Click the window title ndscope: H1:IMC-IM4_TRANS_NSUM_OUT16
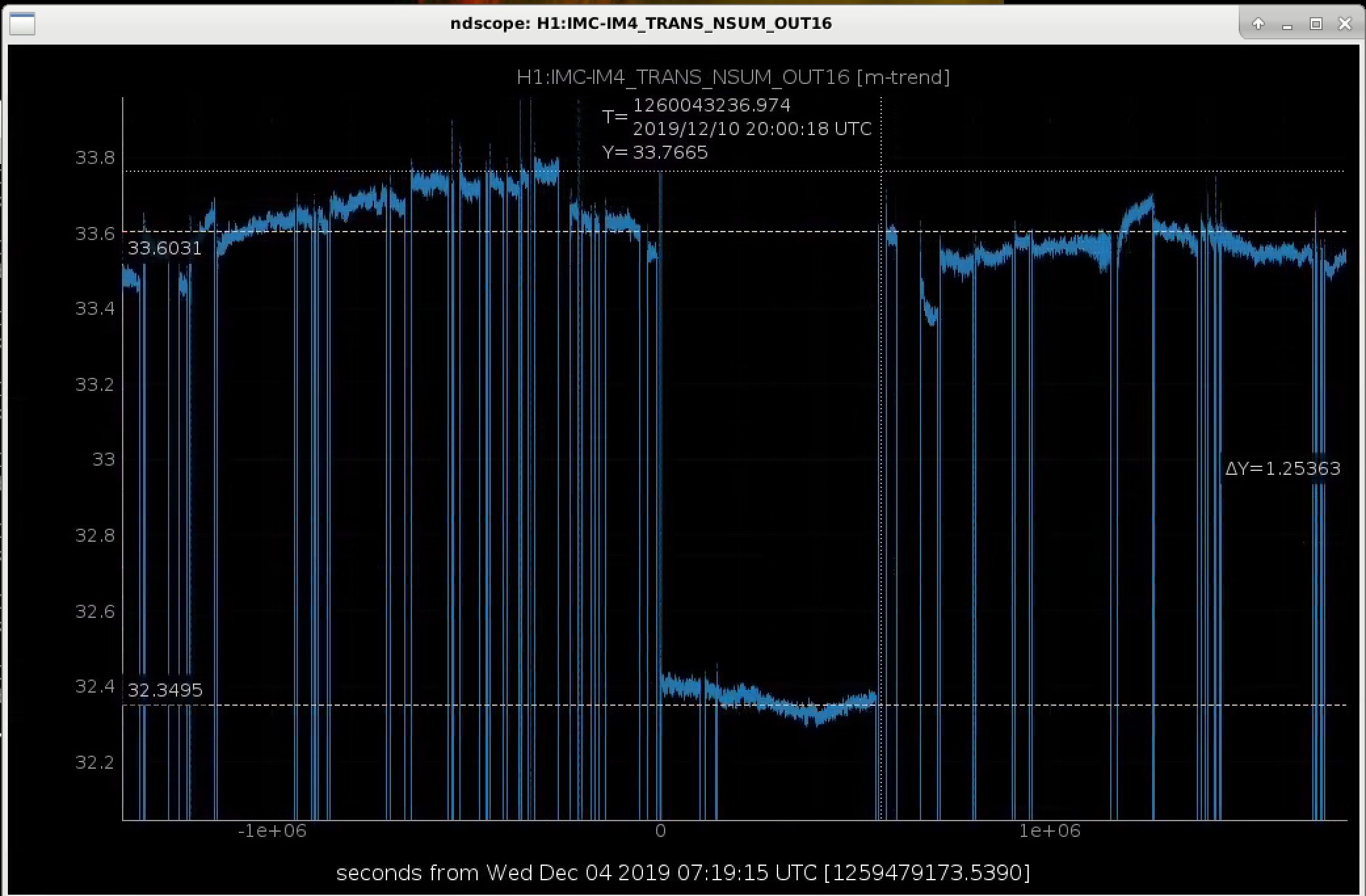The image size is (1366, 896). (x=641, y=24)
